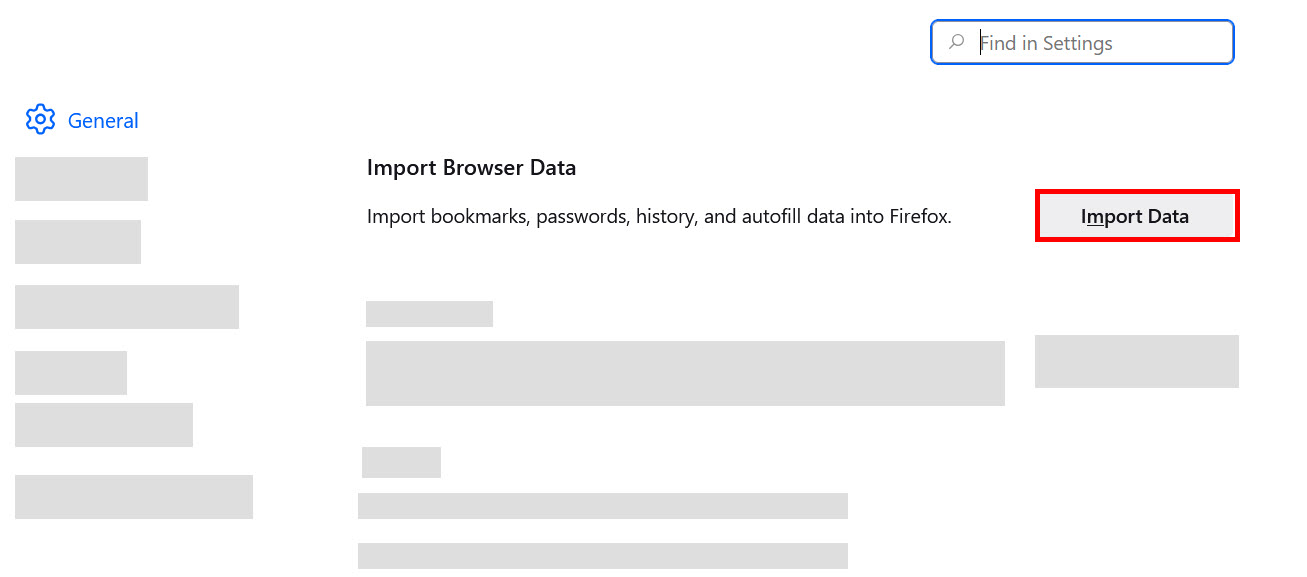Click the search field's blue border area
This screenshot has width=1307, height=577.
pyautogui.click(x=1082, y=19)
